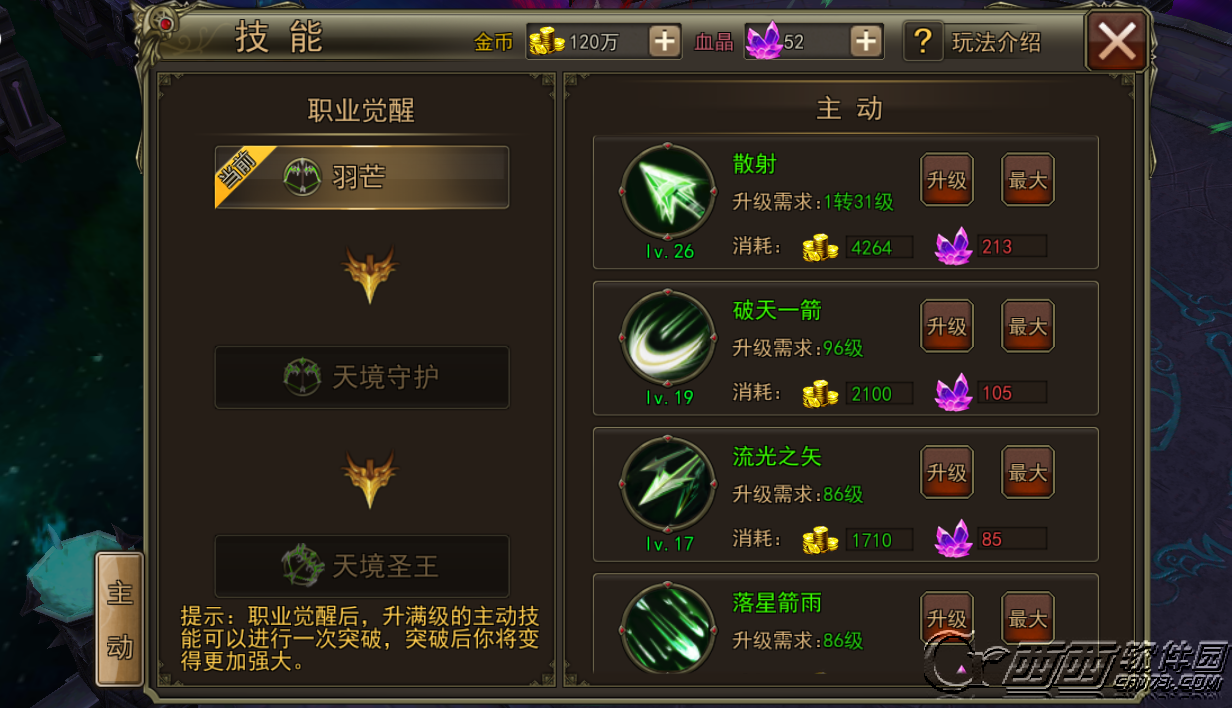
Task: Open the question mark help icon
Action: coord(923,41)
